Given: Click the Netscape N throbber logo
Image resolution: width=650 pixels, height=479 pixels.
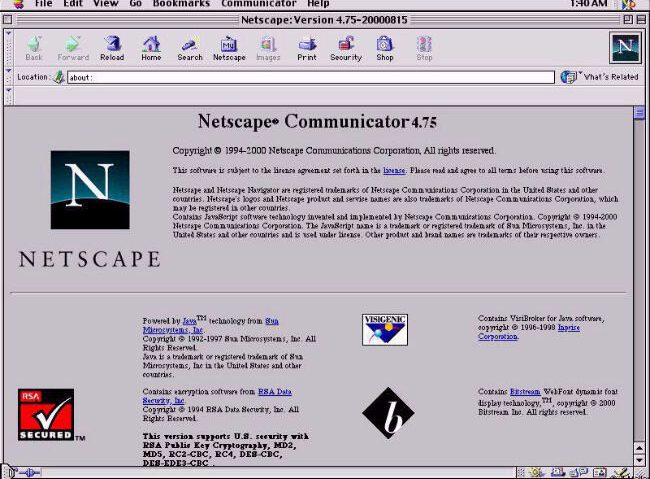Looking at the screenshot, I should point(625,47).
